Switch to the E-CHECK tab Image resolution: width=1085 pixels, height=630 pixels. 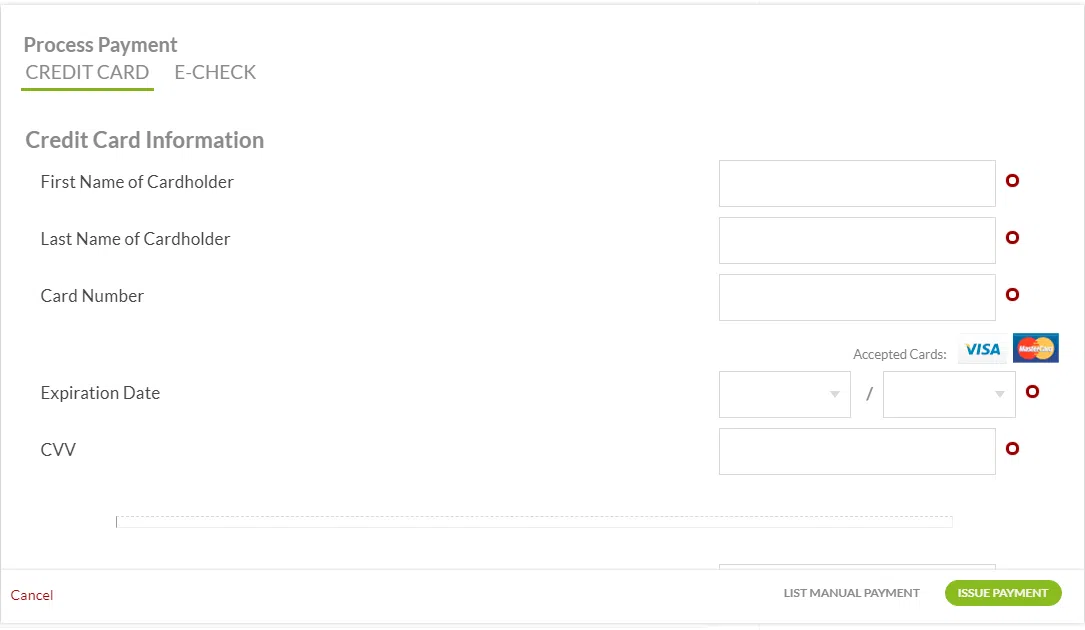215,72
